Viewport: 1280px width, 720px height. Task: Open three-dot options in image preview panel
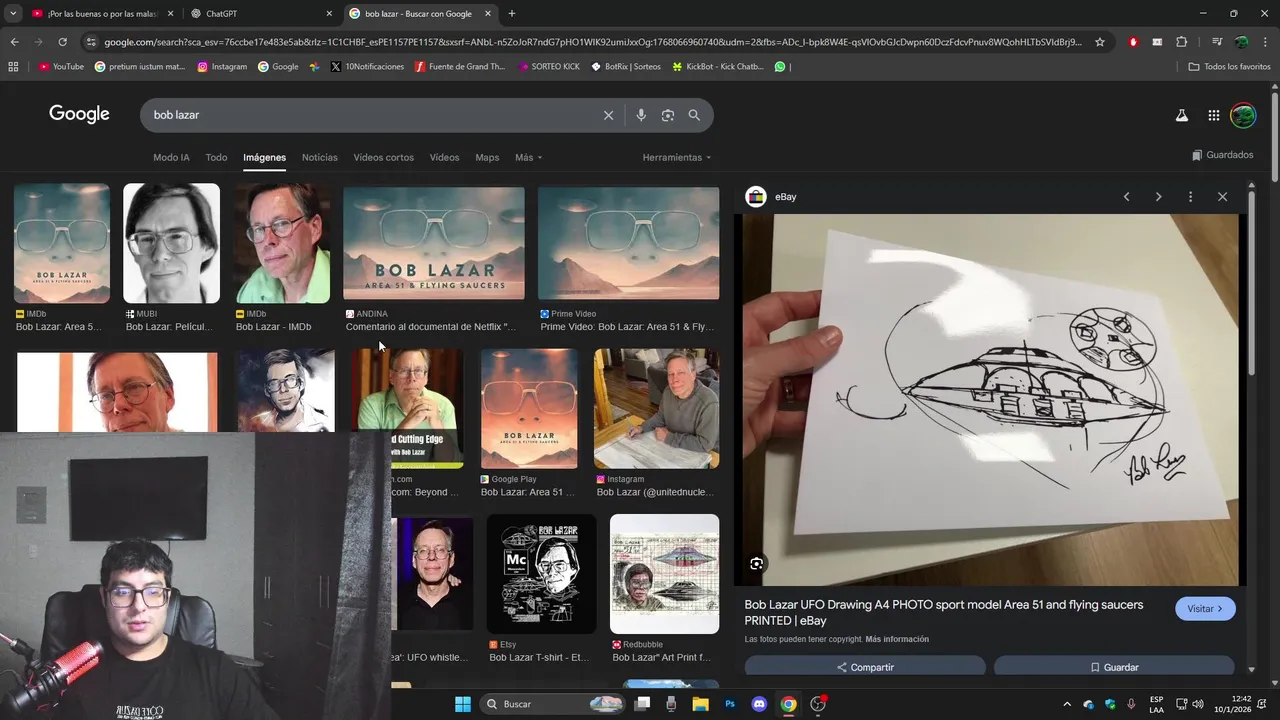[1190, 197]
